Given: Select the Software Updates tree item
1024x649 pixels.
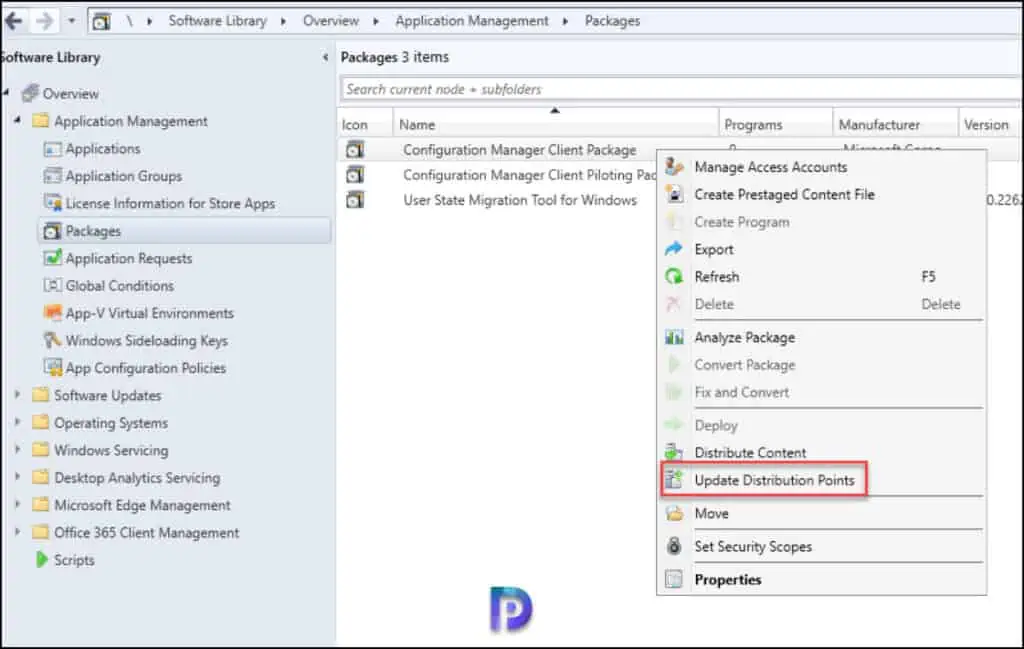Looking at the screenshot, I should click(x=107, y=396).
